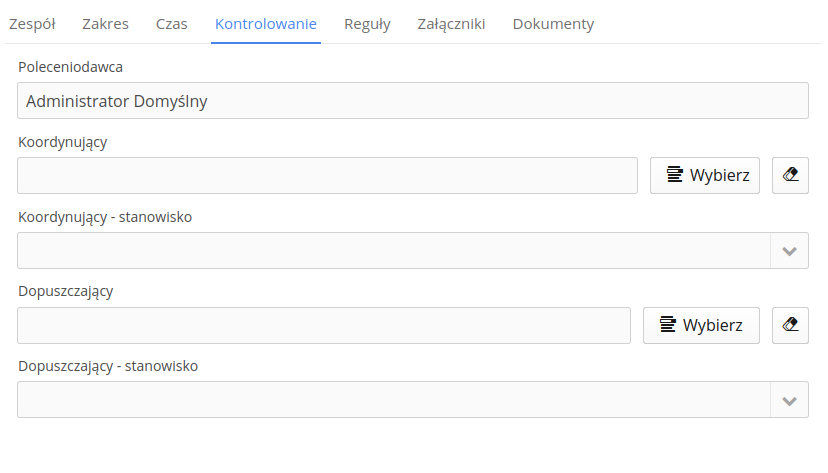This screenshot has width=828, height=473.
Task: Open the Czas tab
Action: (x=172, y=24)
